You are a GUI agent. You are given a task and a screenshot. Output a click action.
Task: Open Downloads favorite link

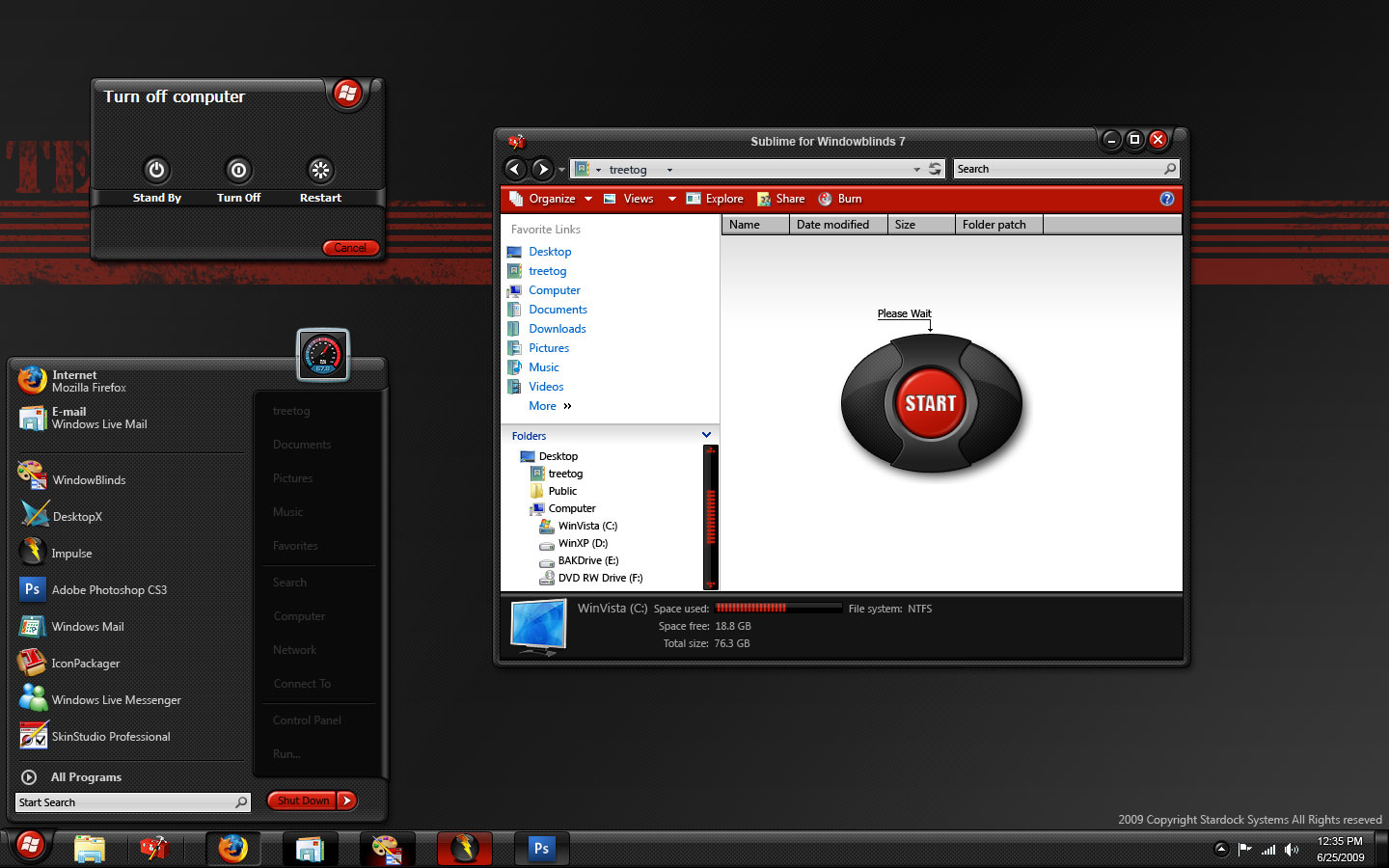(557, 329)
